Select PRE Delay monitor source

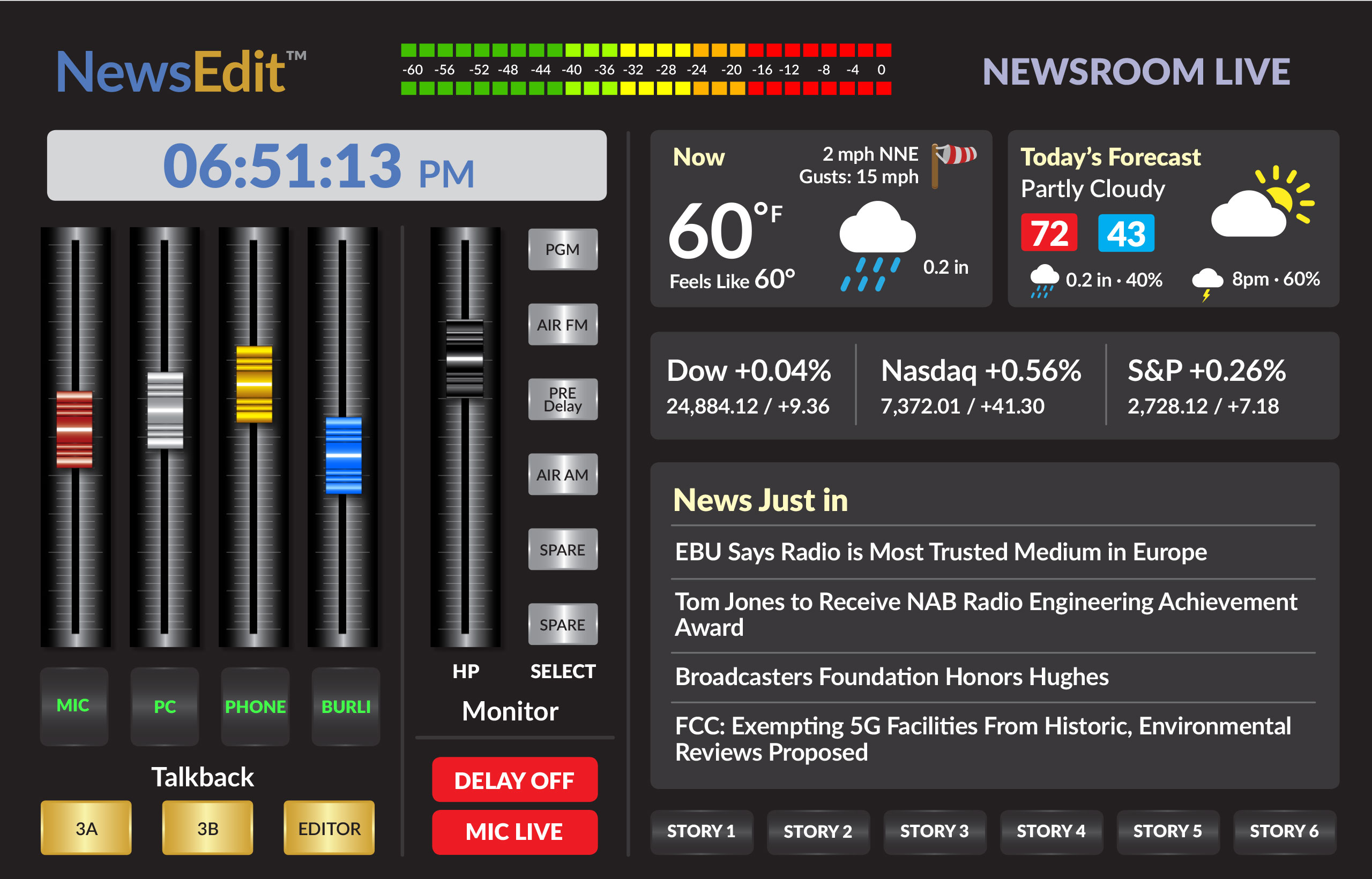[x=563, y=400]
